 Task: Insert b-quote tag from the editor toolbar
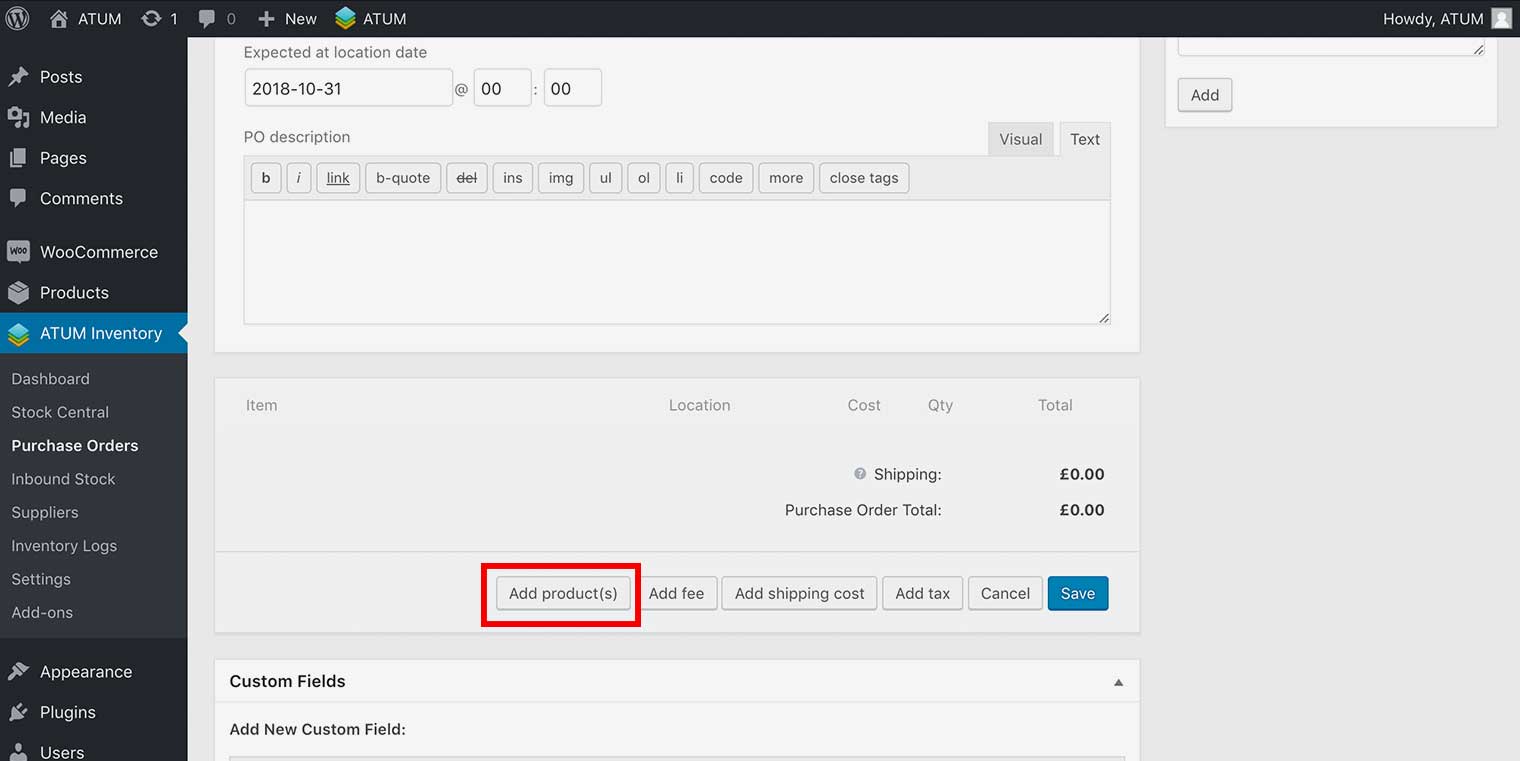[403, 178]
